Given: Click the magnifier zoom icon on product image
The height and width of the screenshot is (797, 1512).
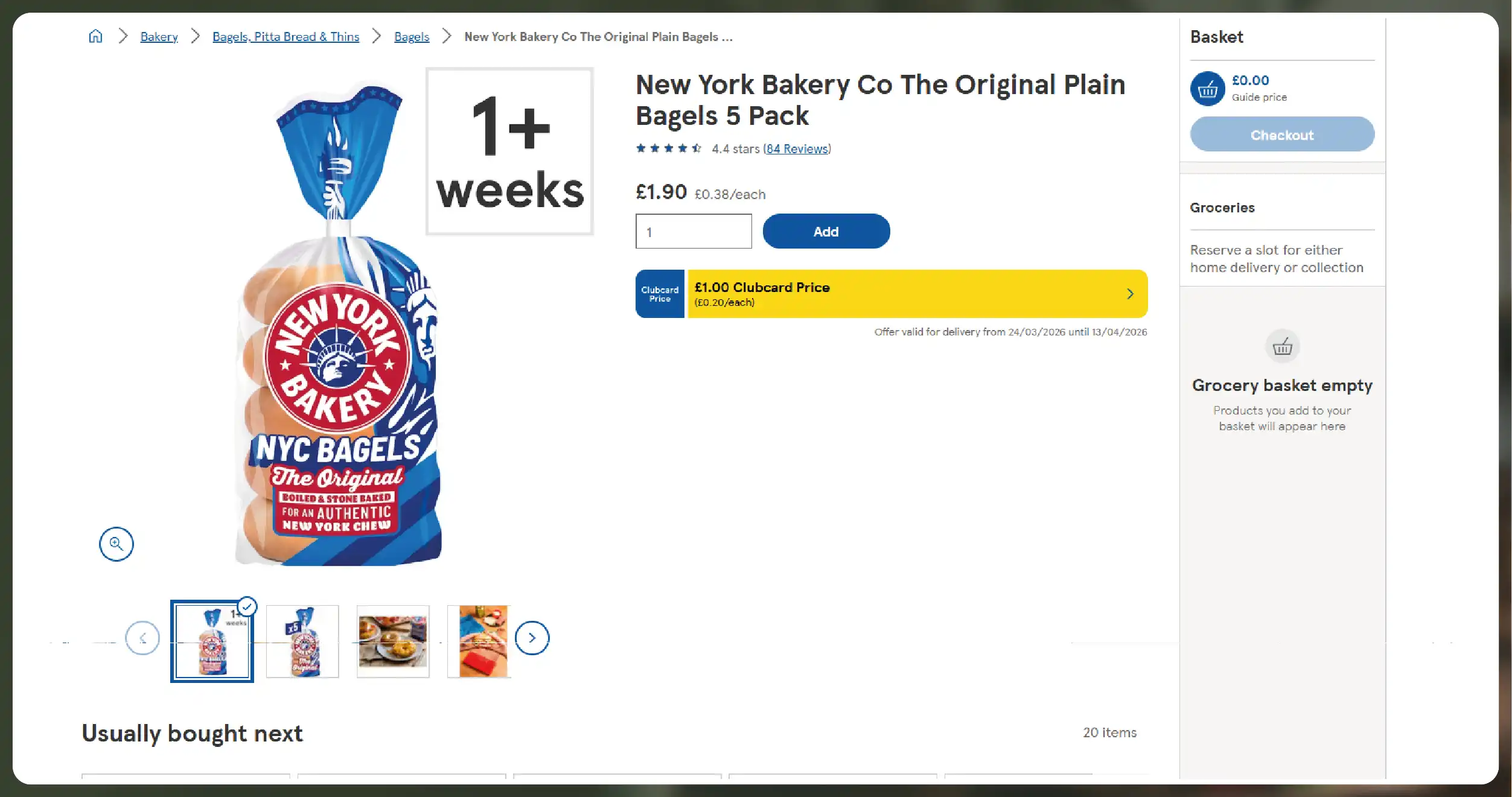Looking at the screenshot, I should [116, 544].
